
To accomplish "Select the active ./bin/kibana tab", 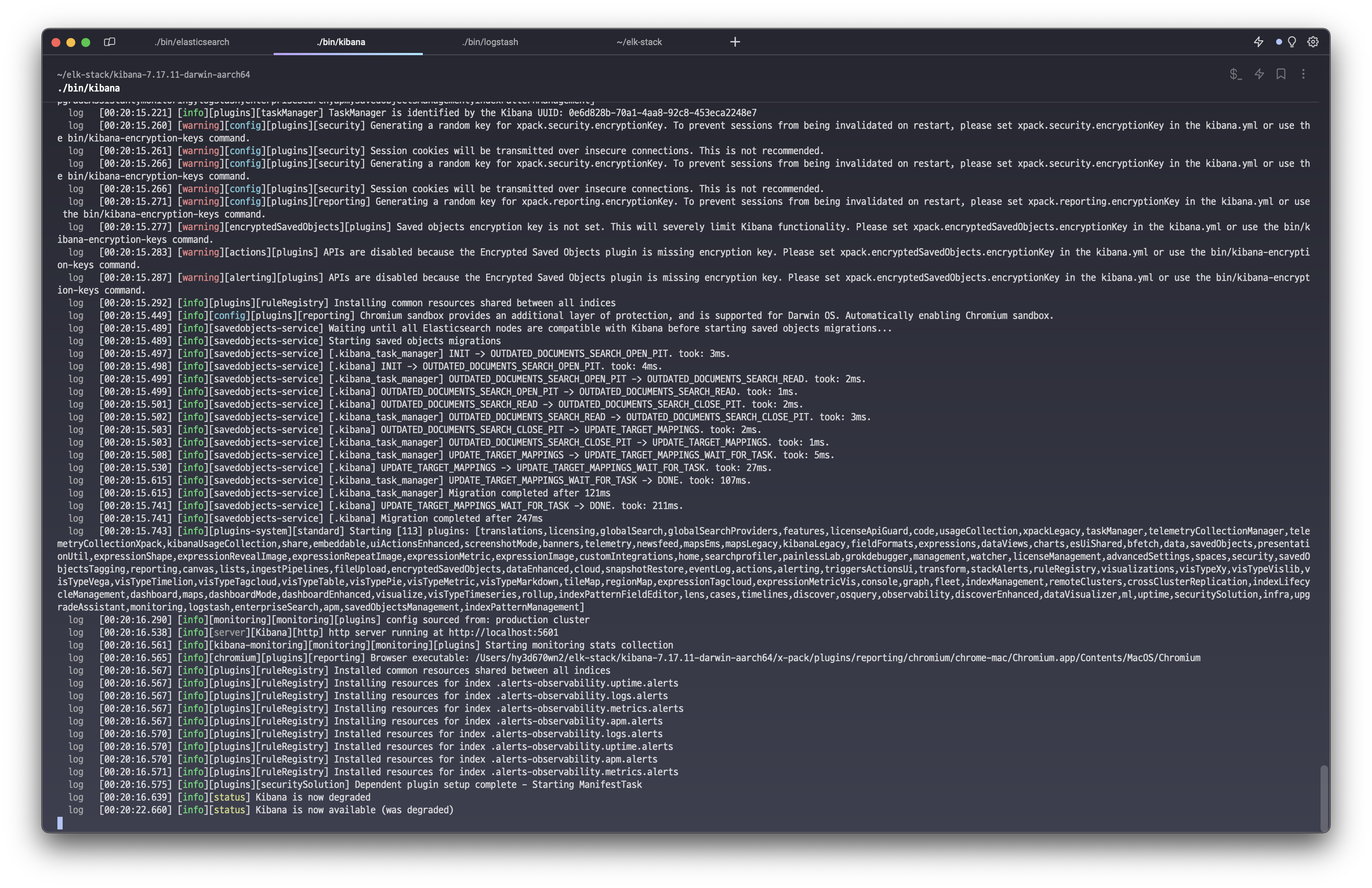I will point(341,42).
